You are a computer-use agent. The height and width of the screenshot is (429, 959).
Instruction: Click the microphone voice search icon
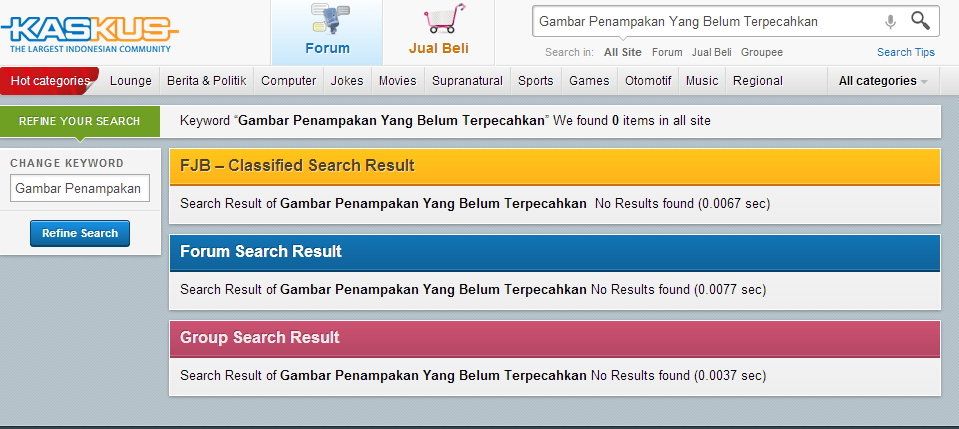pos(890,22)
